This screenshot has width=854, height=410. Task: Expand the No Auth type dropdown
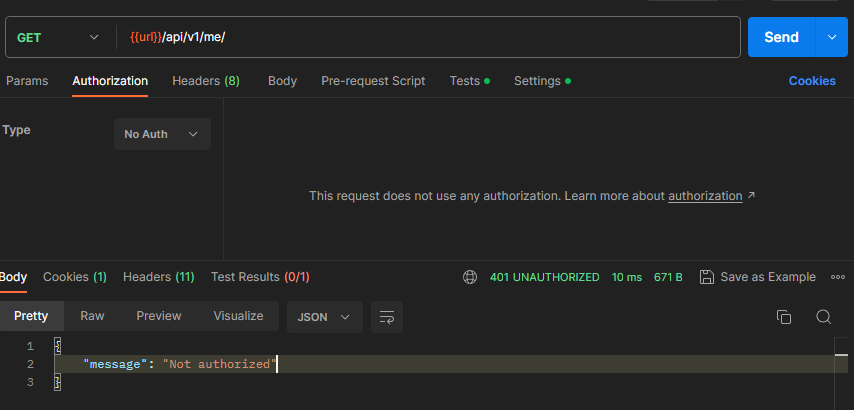click(162, 134)
